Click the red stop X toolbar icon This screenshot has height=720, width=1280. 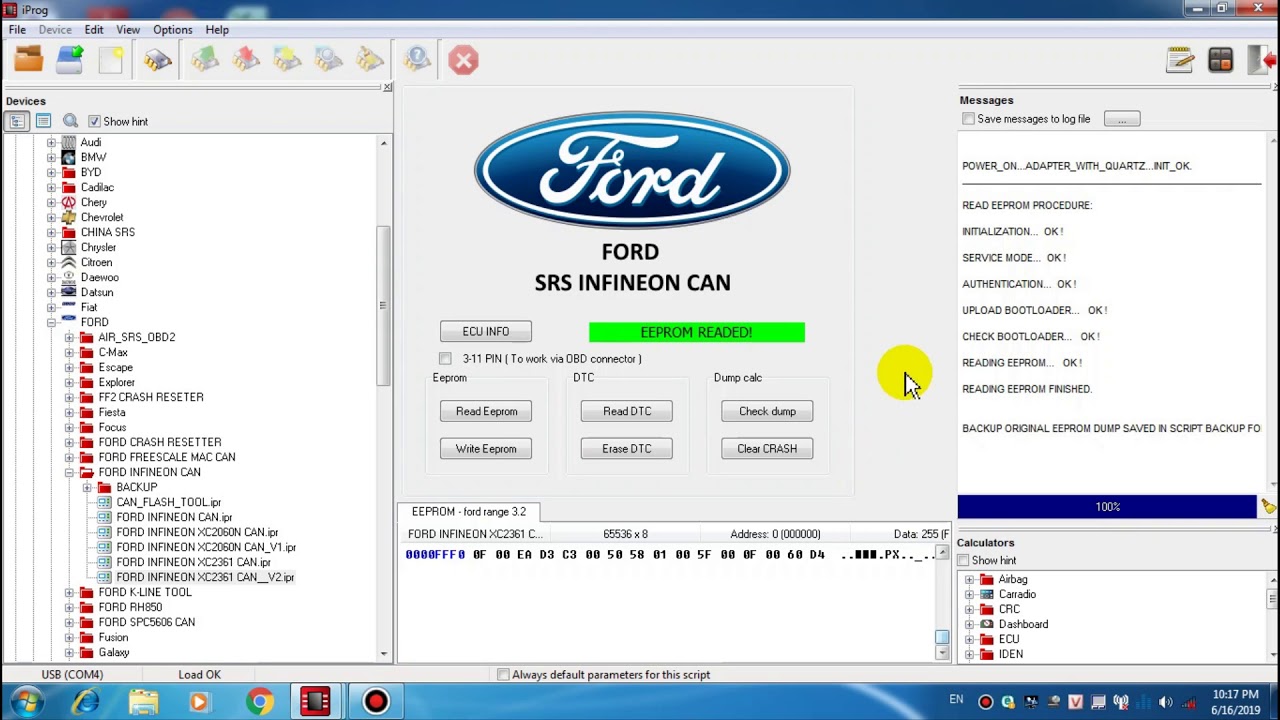[463, 60]
